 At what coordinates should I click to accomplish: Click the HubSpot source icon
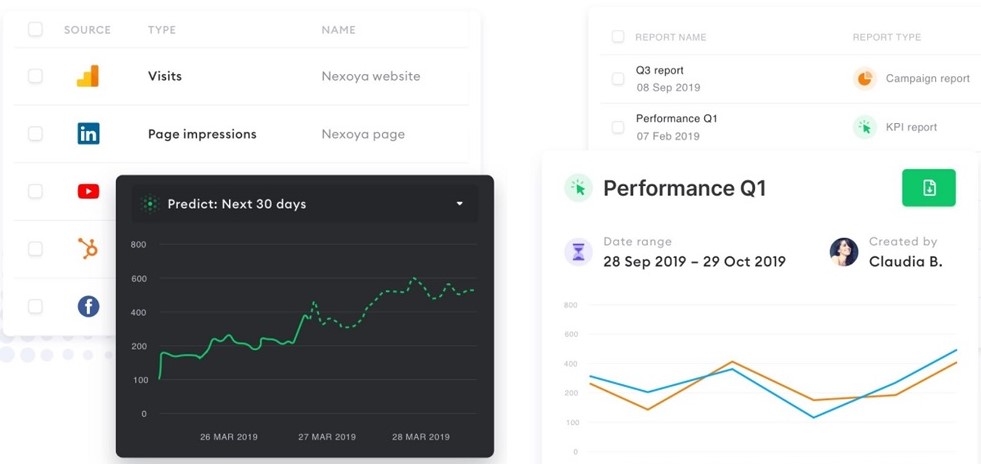[x=88, y=249]
